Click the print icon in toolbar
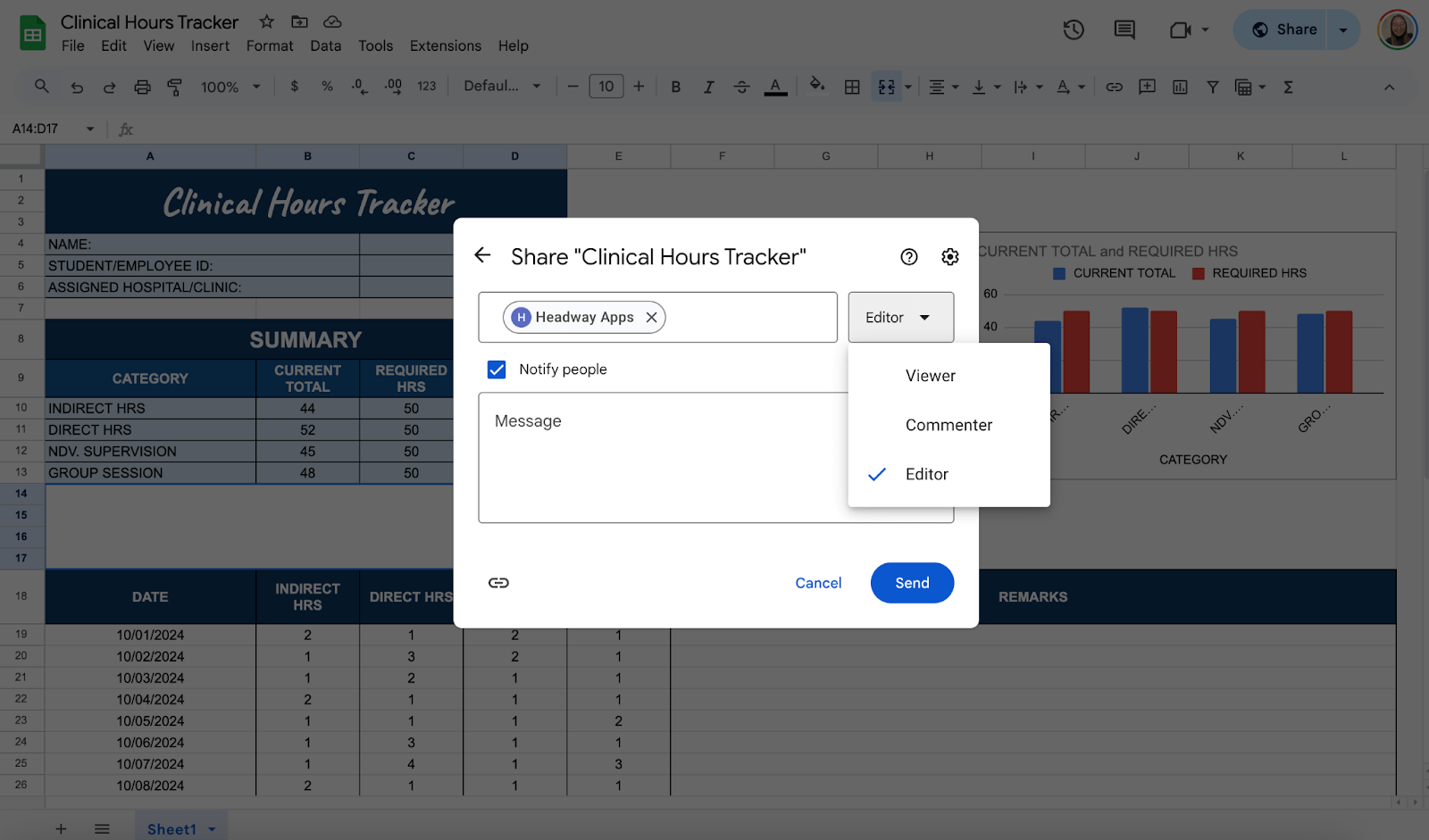 click(142, 87)
